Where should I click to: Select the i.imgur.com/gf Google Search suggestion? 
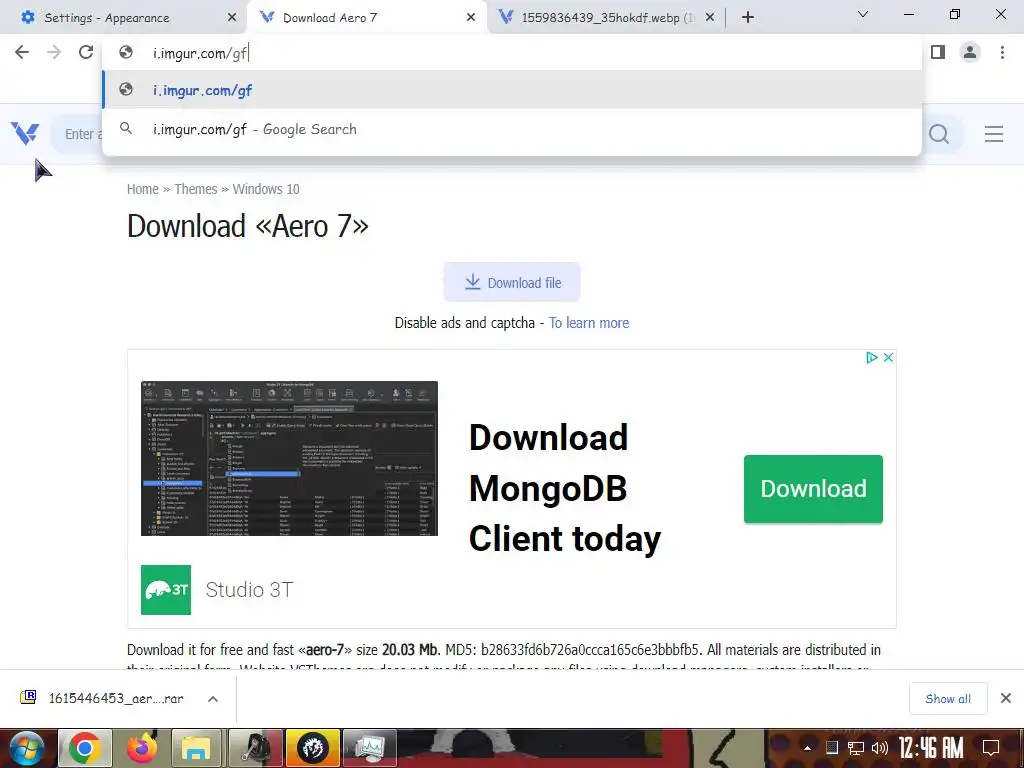512,129
